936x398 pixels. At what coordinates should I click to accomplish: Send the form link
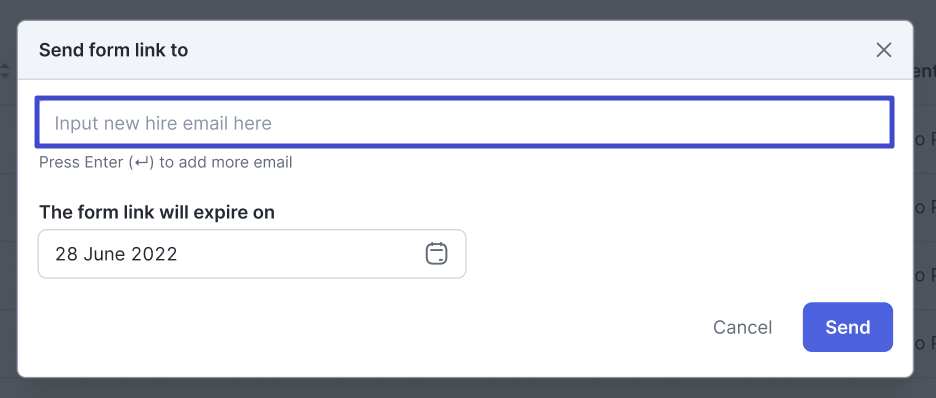[x=848, y=327]
